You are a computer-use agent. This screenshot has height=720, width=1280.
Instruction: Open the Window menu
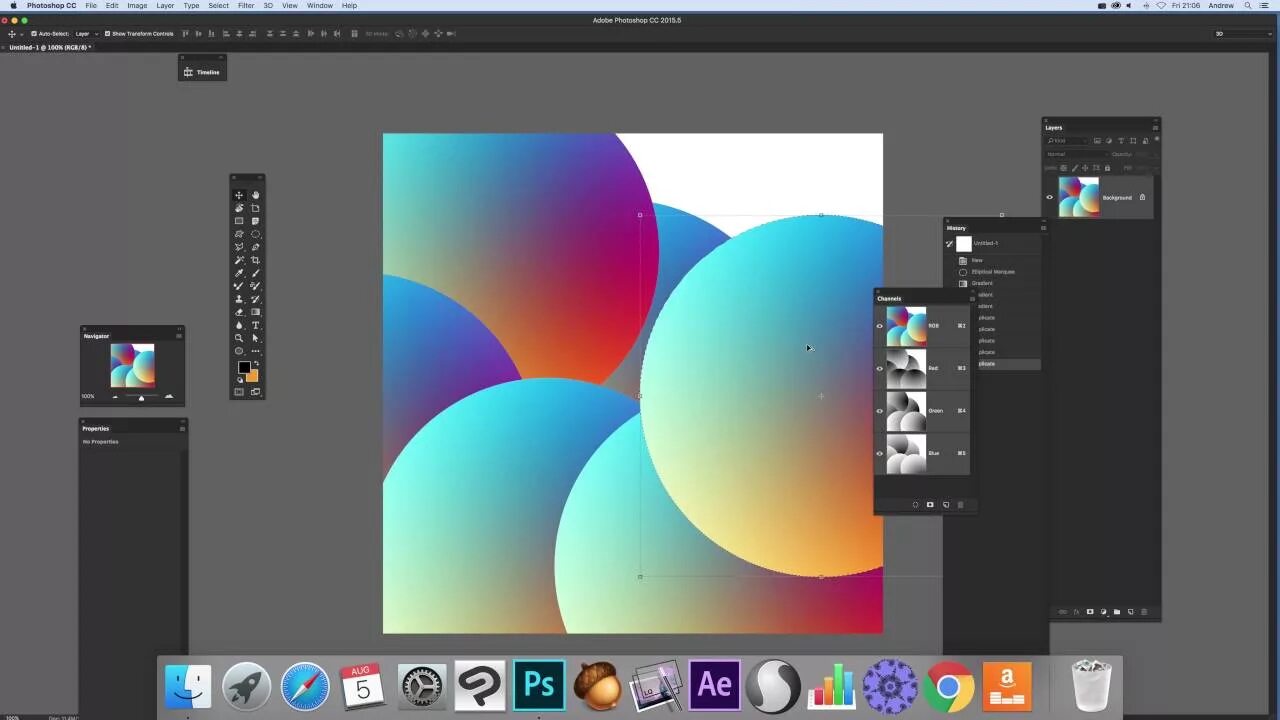coord(320,6)
